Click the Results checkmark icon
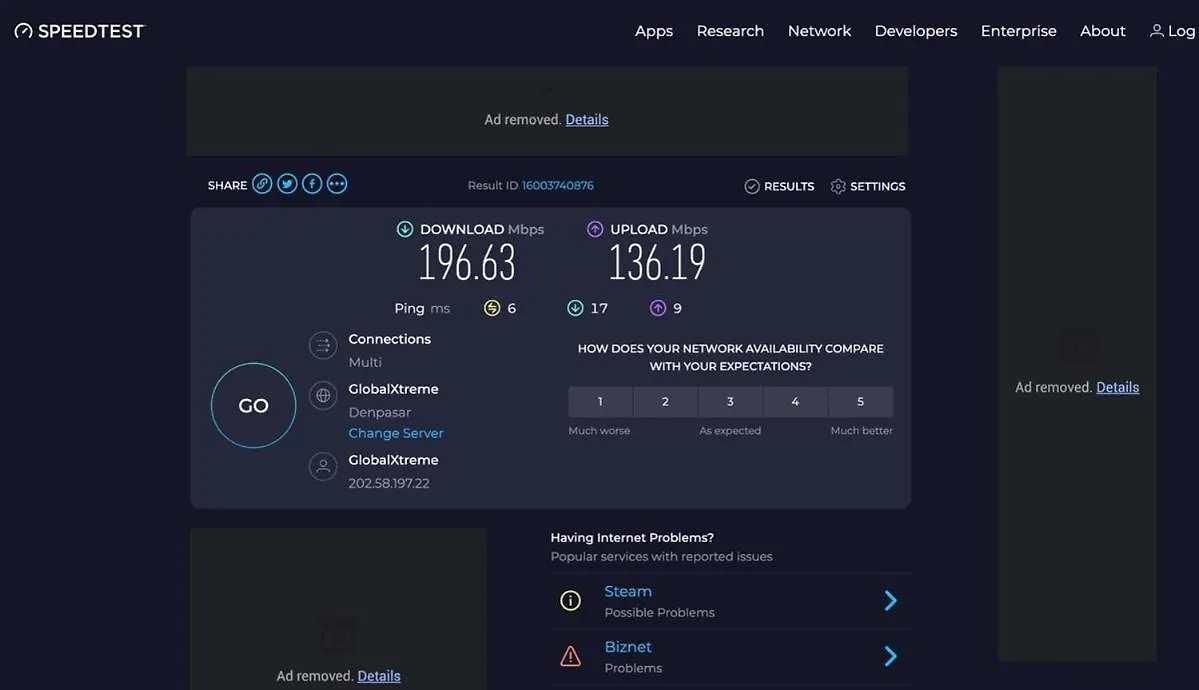Image resolution: width=1199 pixels, height=690 pixels. coord(752,187)
